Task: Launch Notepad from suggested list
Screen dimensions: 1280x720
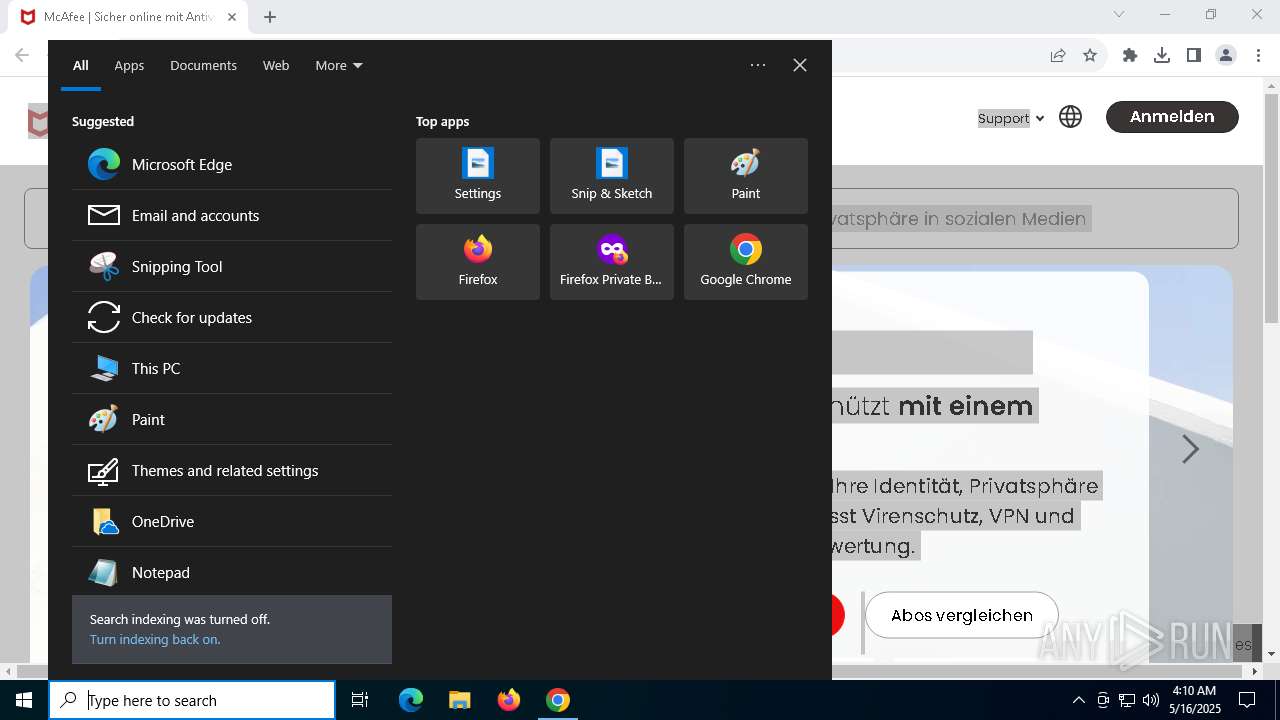Action: [232, 572]
